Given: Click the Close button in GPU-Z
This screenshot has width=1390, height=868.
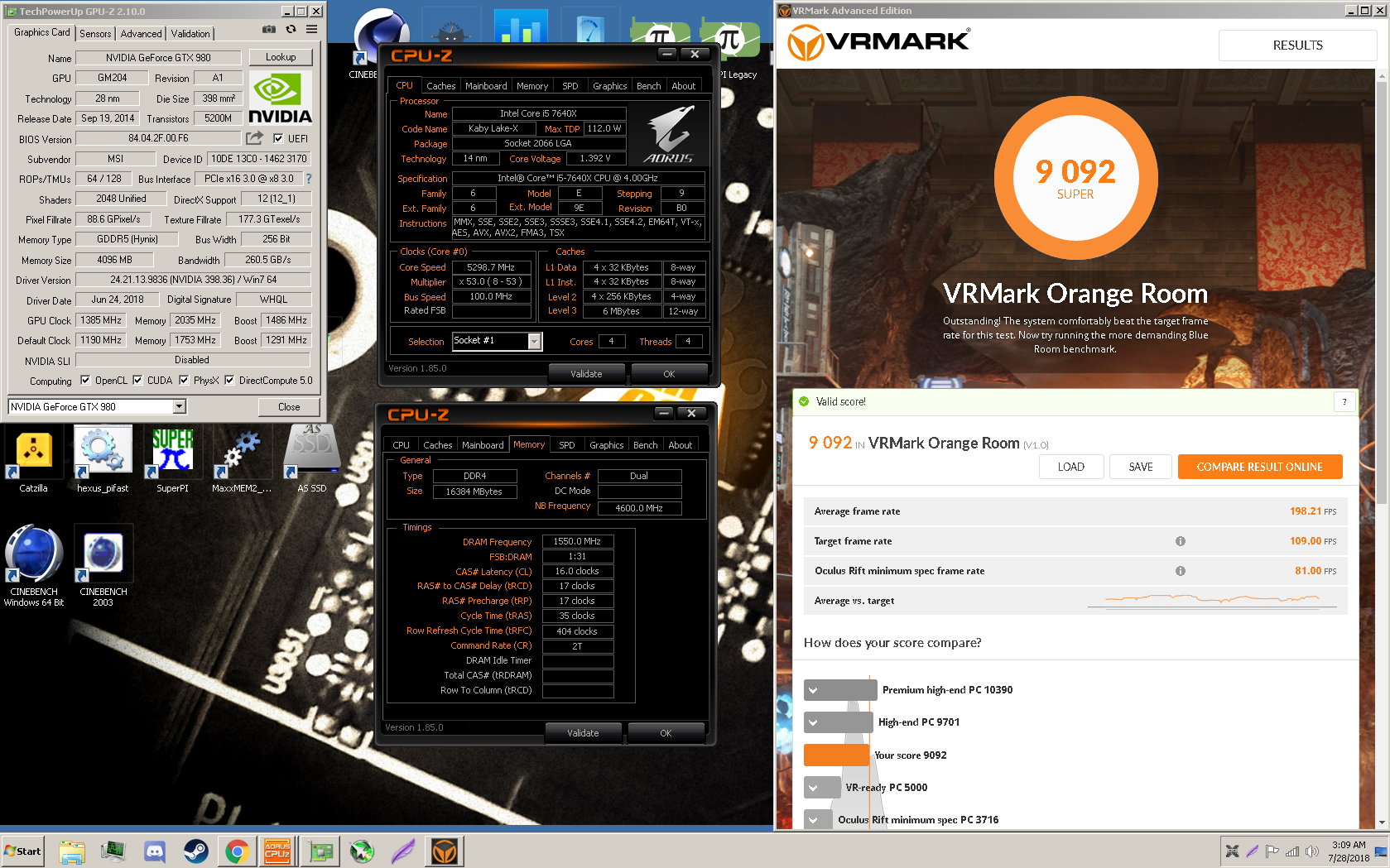Looking at the screenshot, I should click(289, 406).
